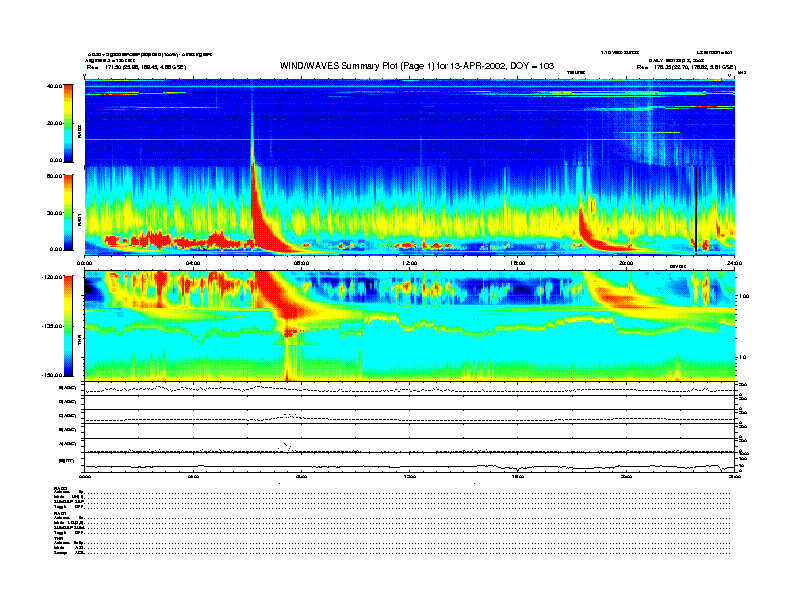
Task: Click the RAD2 intensity color bar
Action: (x=68, y=123)
